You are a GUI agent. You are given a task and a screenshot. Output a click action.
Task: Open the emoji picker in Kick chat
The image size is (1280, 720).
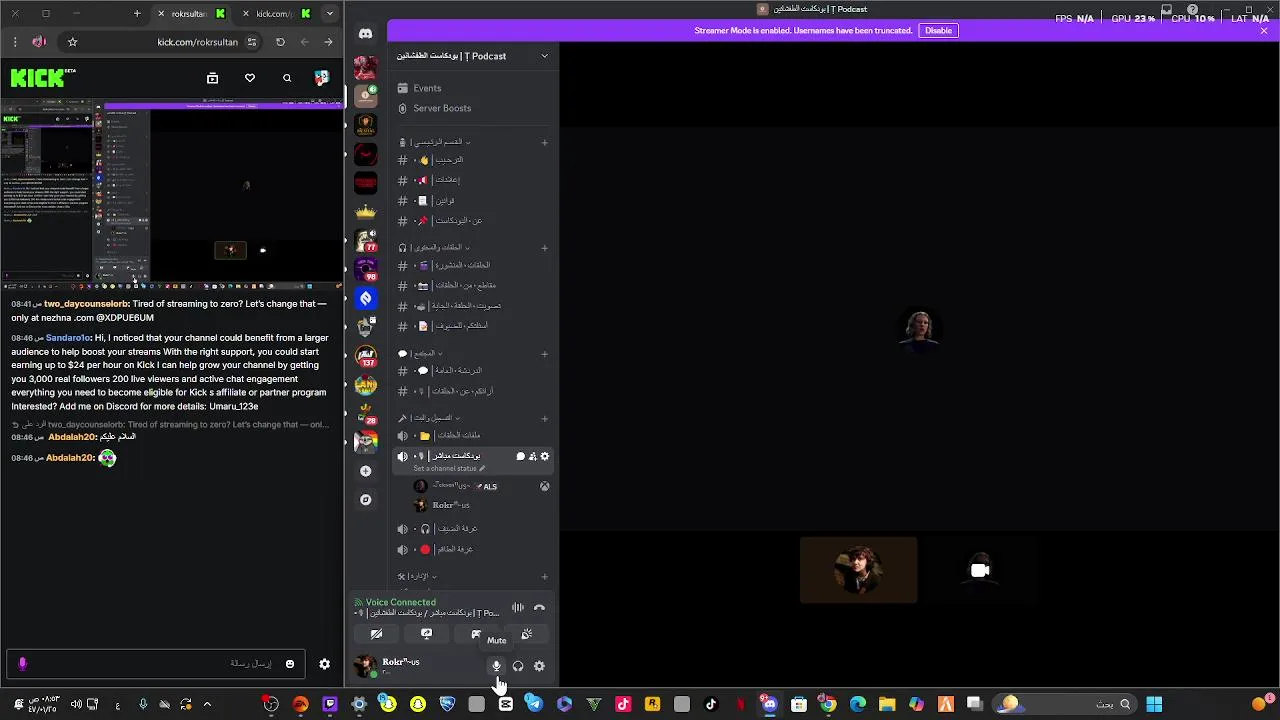290,664
